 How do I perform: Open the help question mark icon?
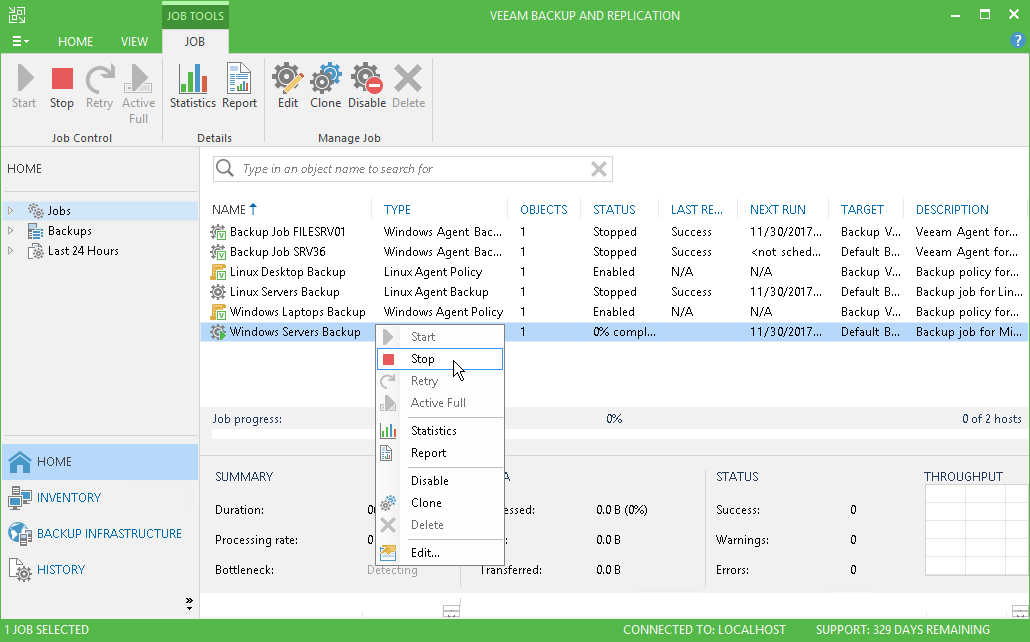1017,41
